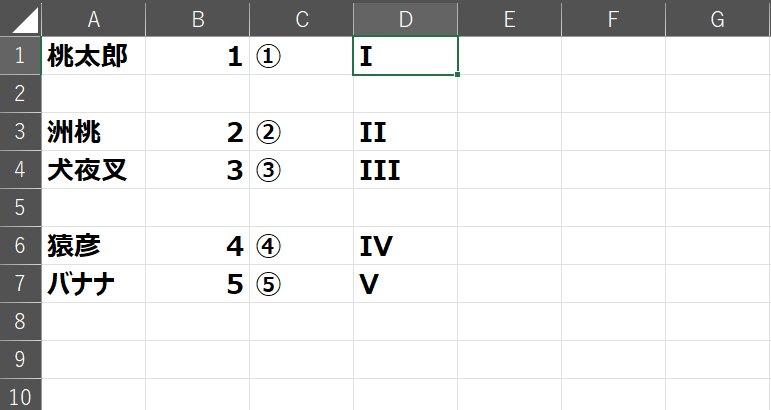771x410 pixels.
Task: Click the Roman numeral IV cell
Action: pyautogui.click(x=405, y=246)
